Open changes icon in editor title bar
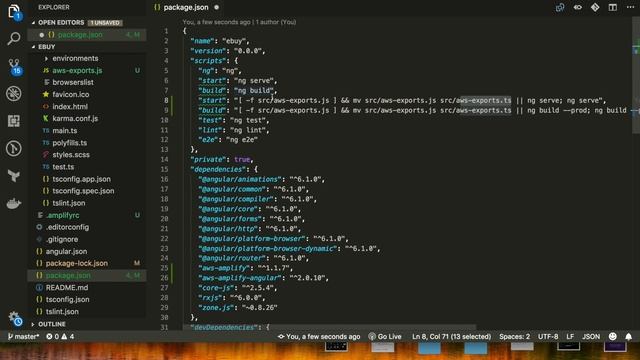 560,7
